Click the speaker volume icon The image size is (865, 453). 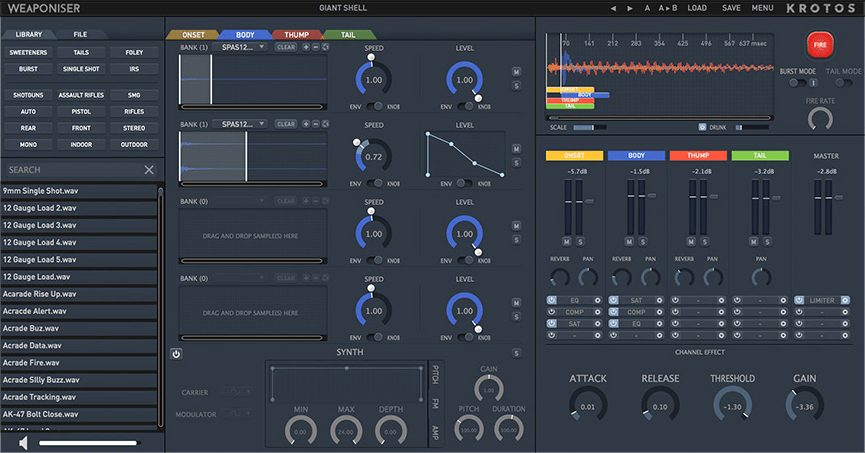(22, 442)
